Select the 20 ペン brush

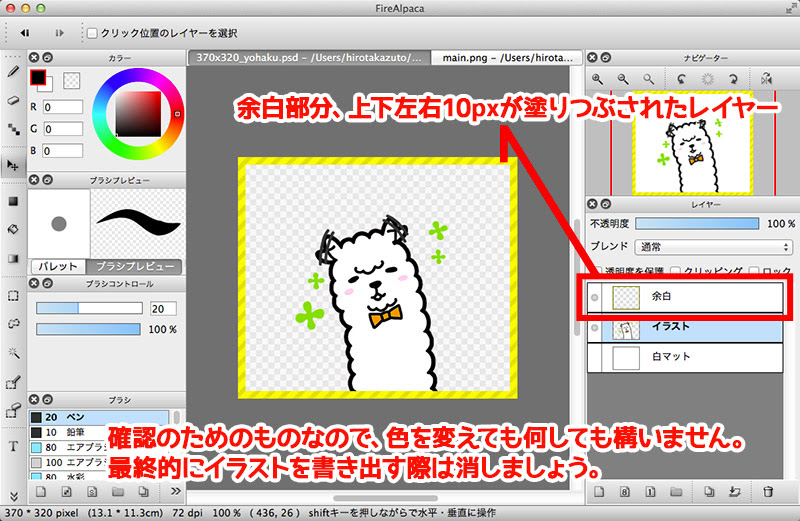tap(99, 417)
